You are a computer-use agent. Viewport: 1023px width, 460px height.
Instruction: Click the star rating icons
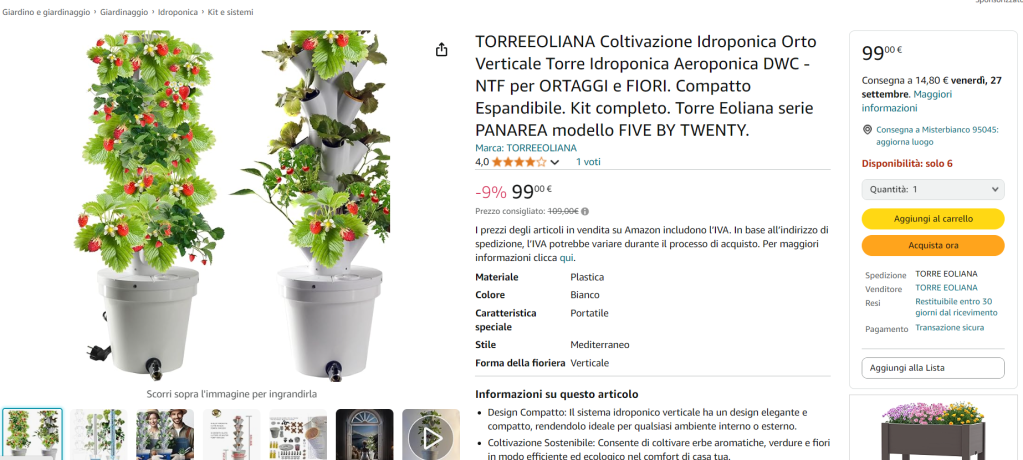point(519,162)
